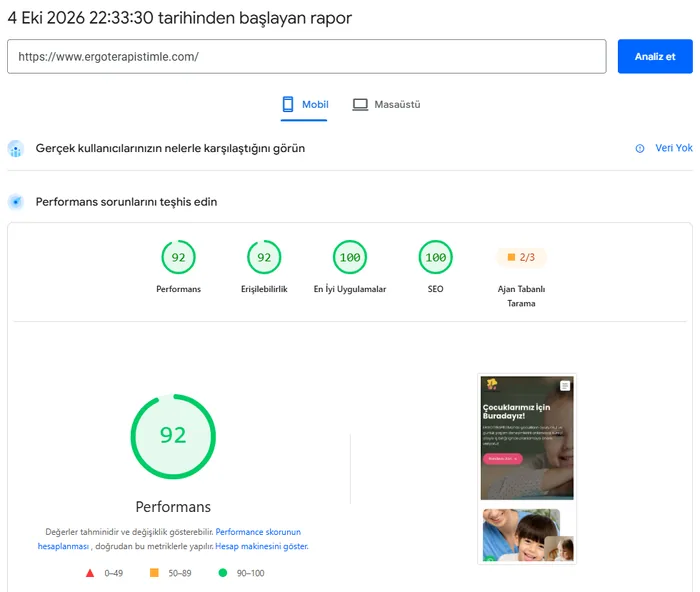Click the info icon beside Veri Yok
This screenshot has height=592, width=700.
(x=640, y=148)
